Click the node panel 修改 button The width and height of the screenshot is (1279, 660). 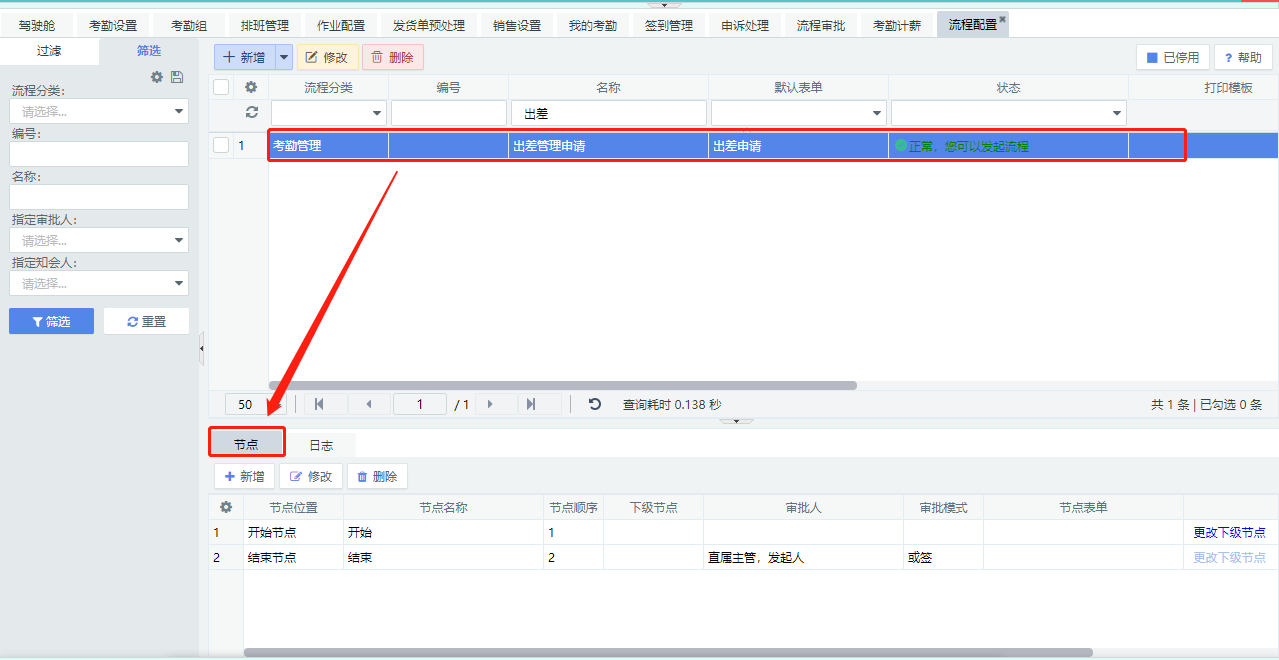311,476
